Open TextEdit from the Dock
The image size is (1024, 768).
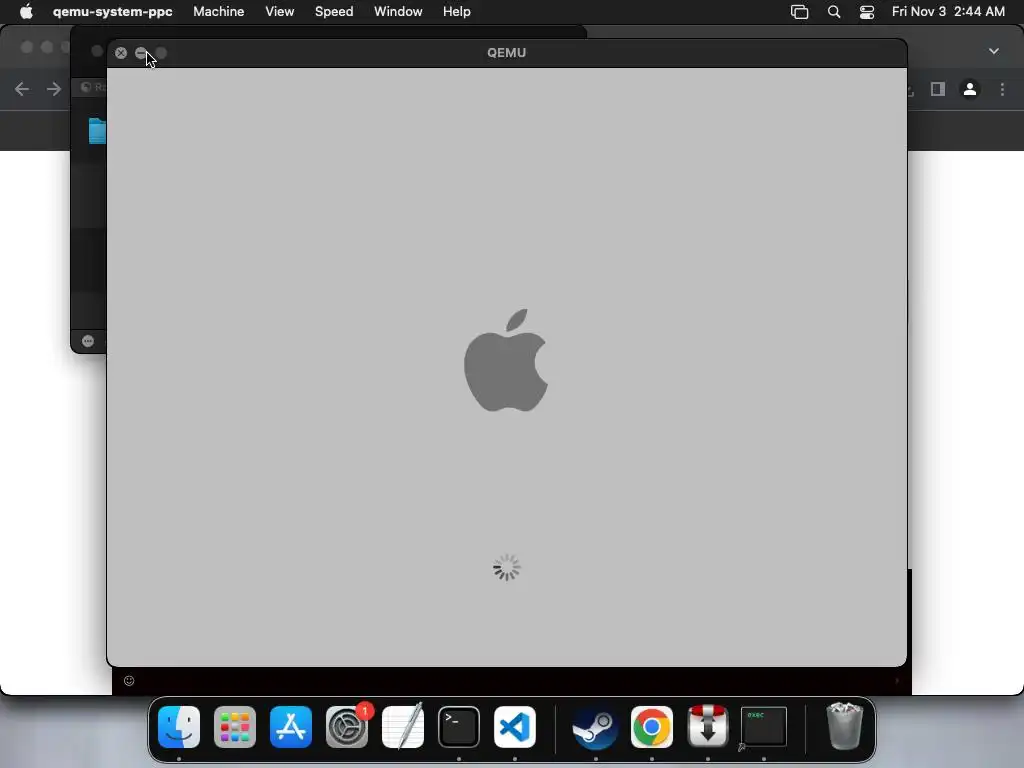click(403, 727)
